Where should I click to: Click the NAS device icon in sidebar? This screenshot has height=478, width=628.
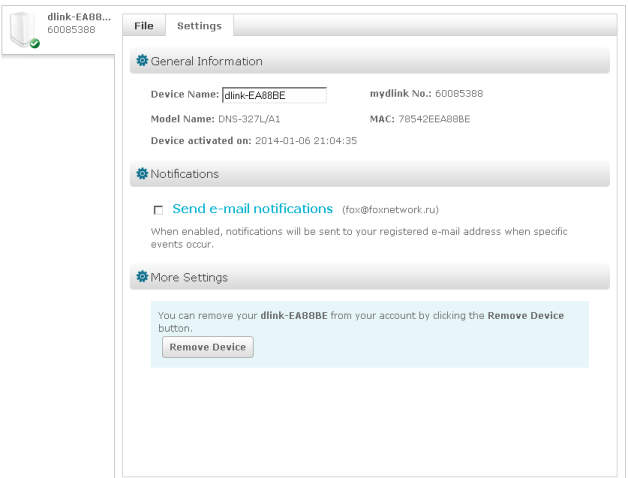pyautogui.click(x=23, y=30)
